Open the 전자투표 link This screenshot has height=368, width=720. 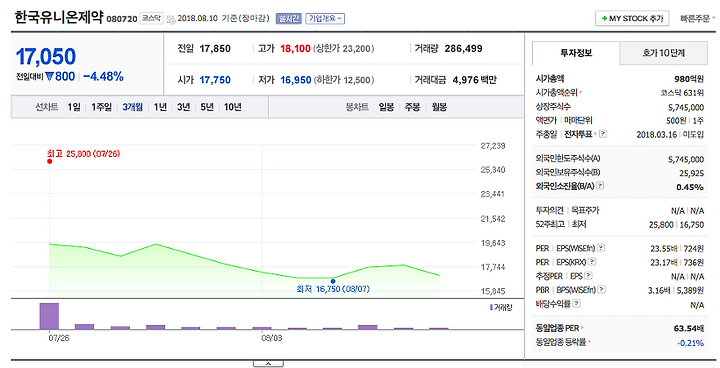tap(579, 134)
